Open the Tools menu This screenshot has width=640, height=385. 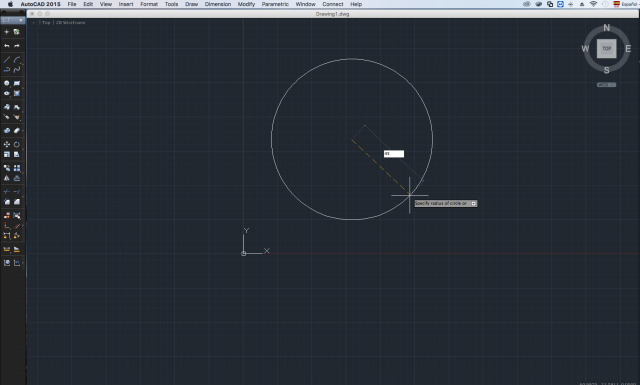click(x=171, y=4)
